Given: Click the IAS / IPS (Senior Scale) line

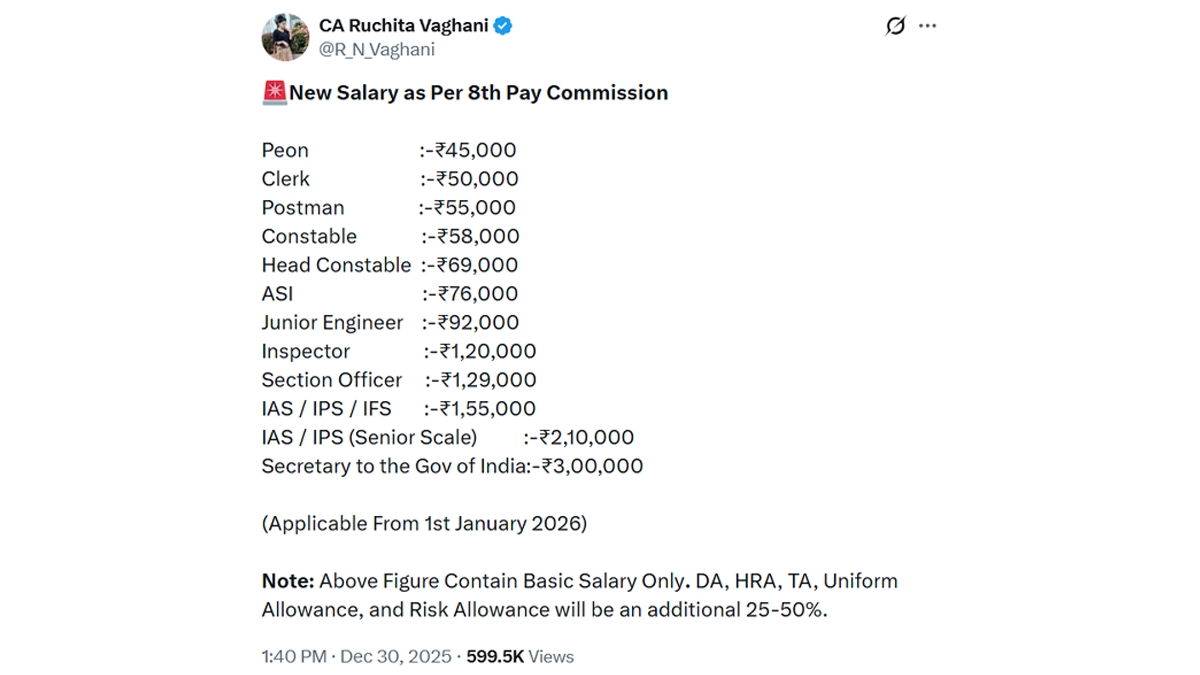Looking at the screenshot, I should (448, 438).
